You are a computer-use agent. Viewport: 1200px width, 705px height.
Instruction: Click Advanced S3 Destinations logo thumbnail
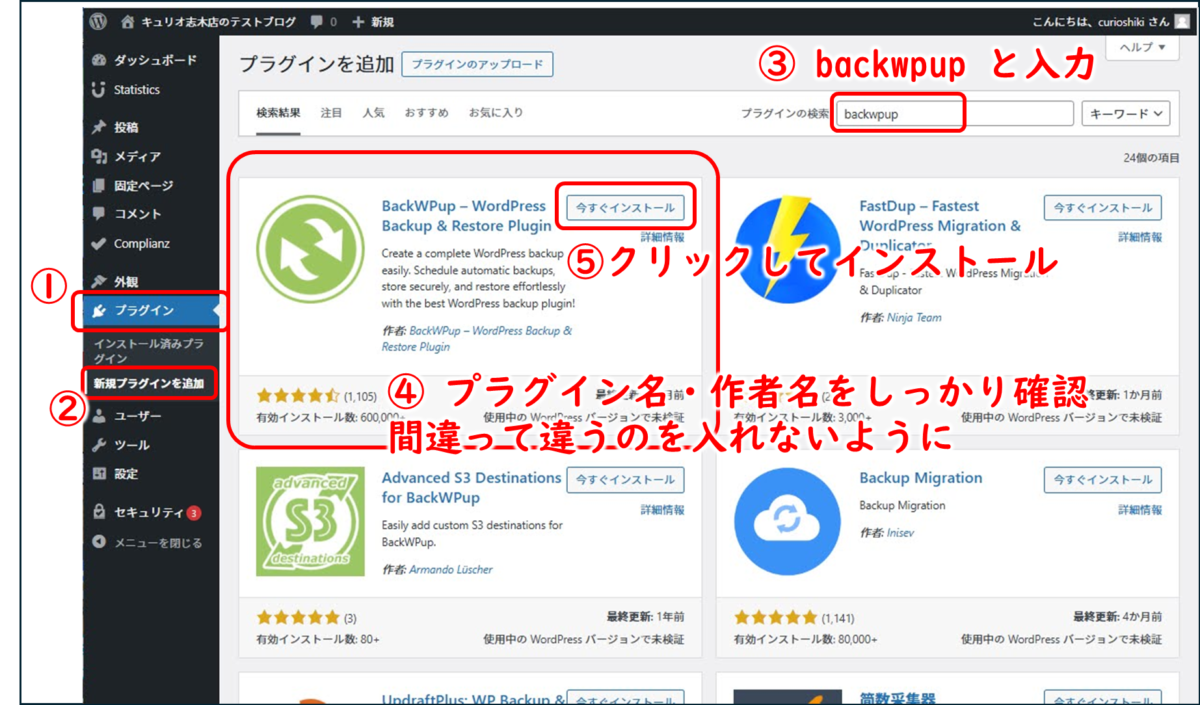tap(311, 522)
